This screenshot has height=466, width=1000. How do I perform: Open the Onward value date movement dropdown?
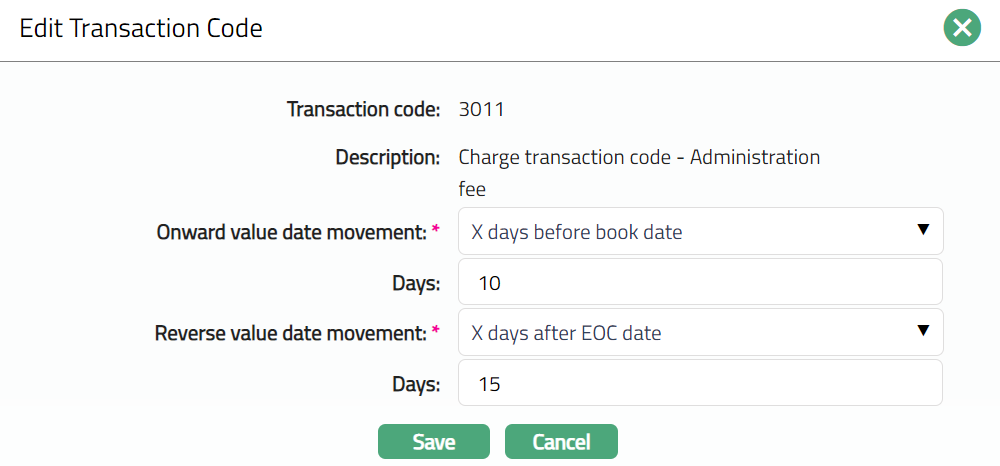[700, 232]
